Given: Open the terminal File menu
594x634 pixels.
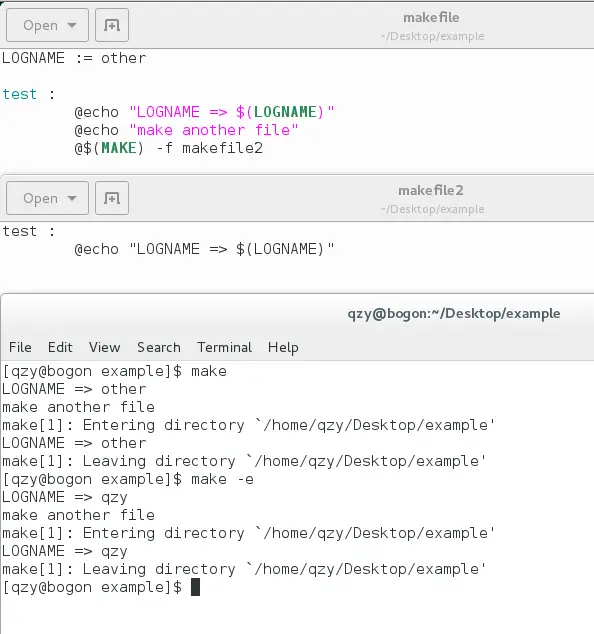Looking at the screenshot, I should coord(20,347).
